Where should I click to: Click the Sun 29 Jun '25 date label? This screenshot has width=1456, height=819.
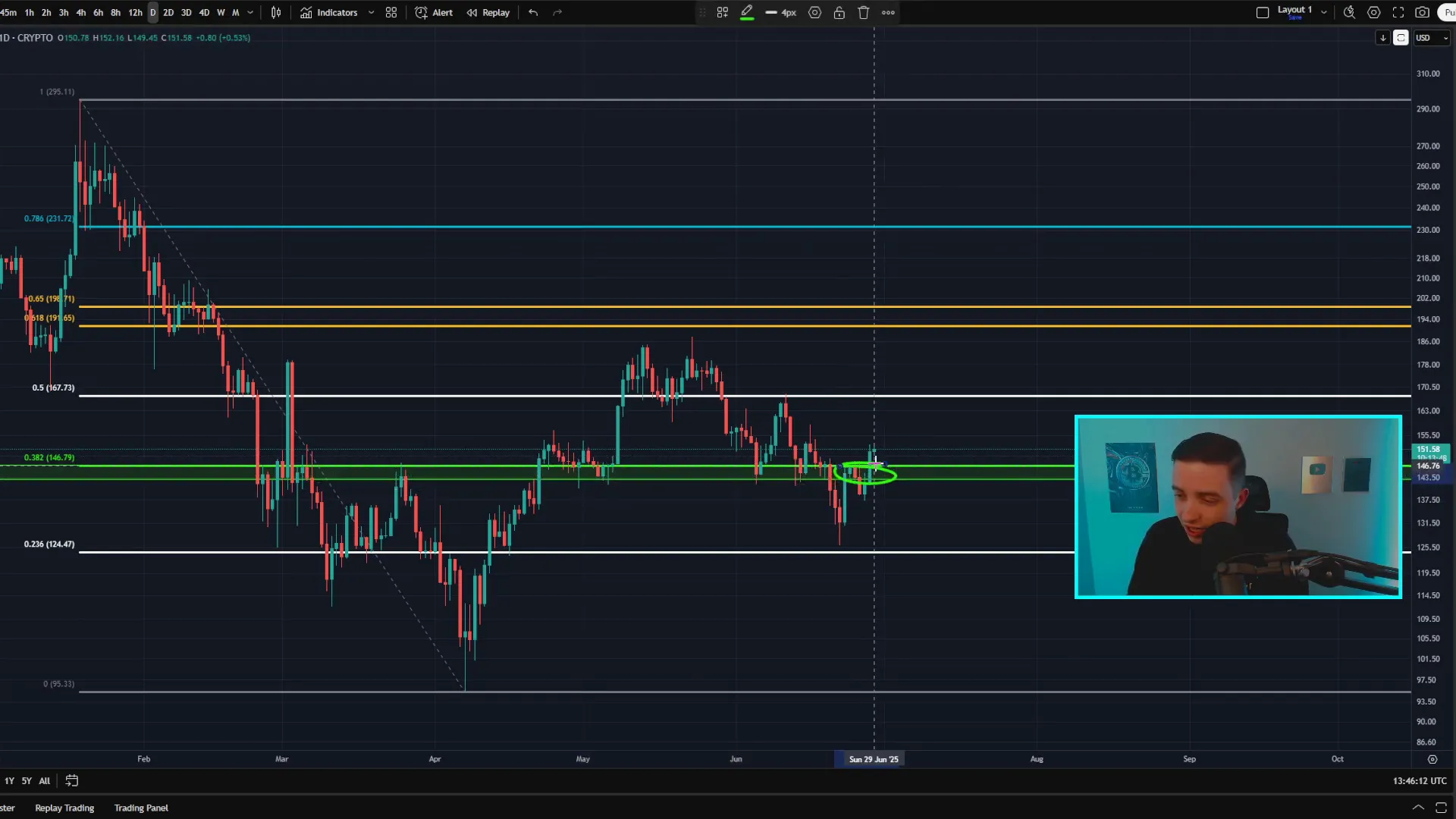pos(874,759)
